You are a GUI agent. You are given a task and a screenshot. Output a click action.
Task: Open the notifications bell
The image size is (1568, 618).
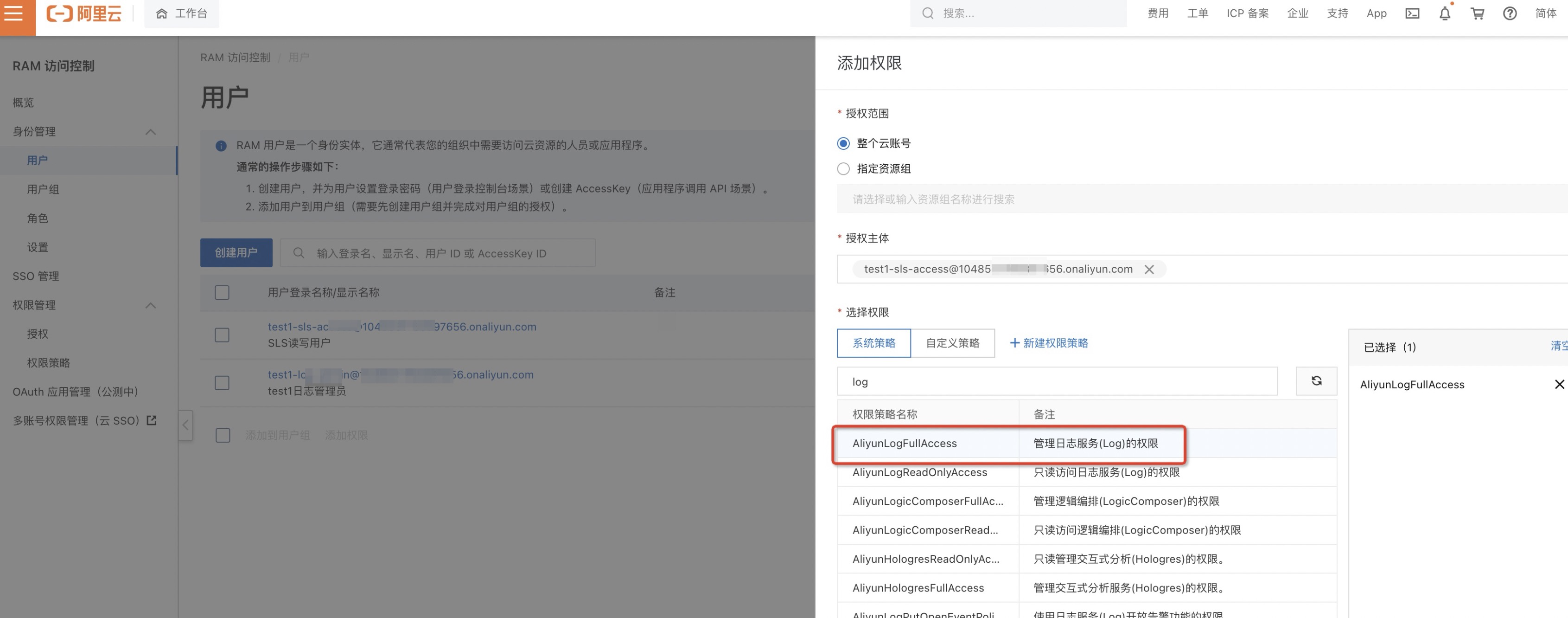1444,13
